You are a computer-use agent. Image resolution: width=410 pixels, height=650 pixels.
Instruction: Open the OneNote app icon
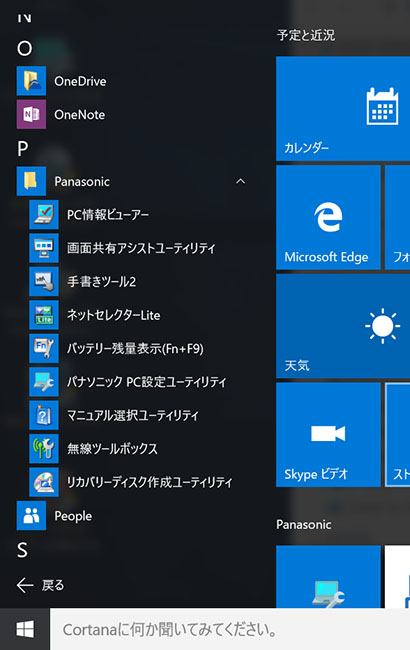(31, 114)
